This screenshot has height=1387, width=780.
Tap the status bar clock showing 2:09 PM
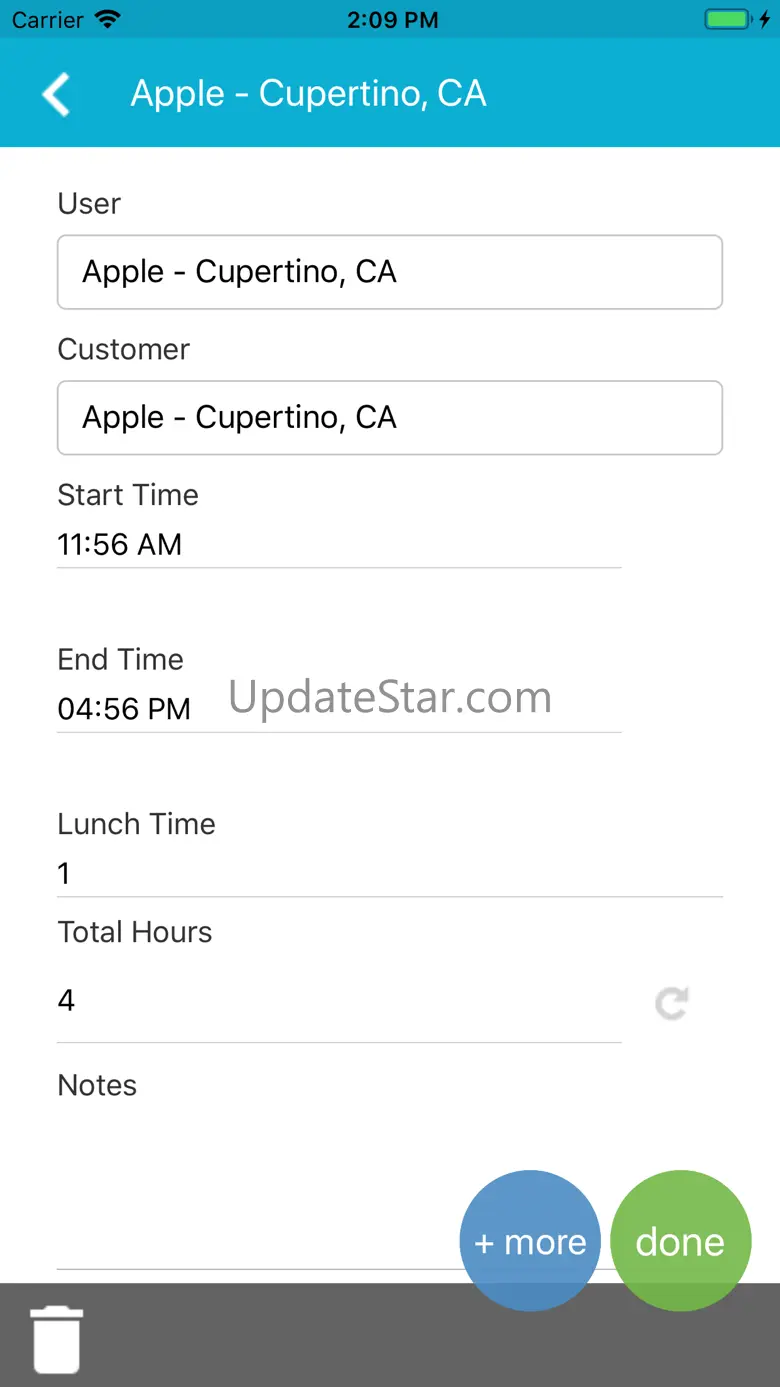[x=392, y=20]
